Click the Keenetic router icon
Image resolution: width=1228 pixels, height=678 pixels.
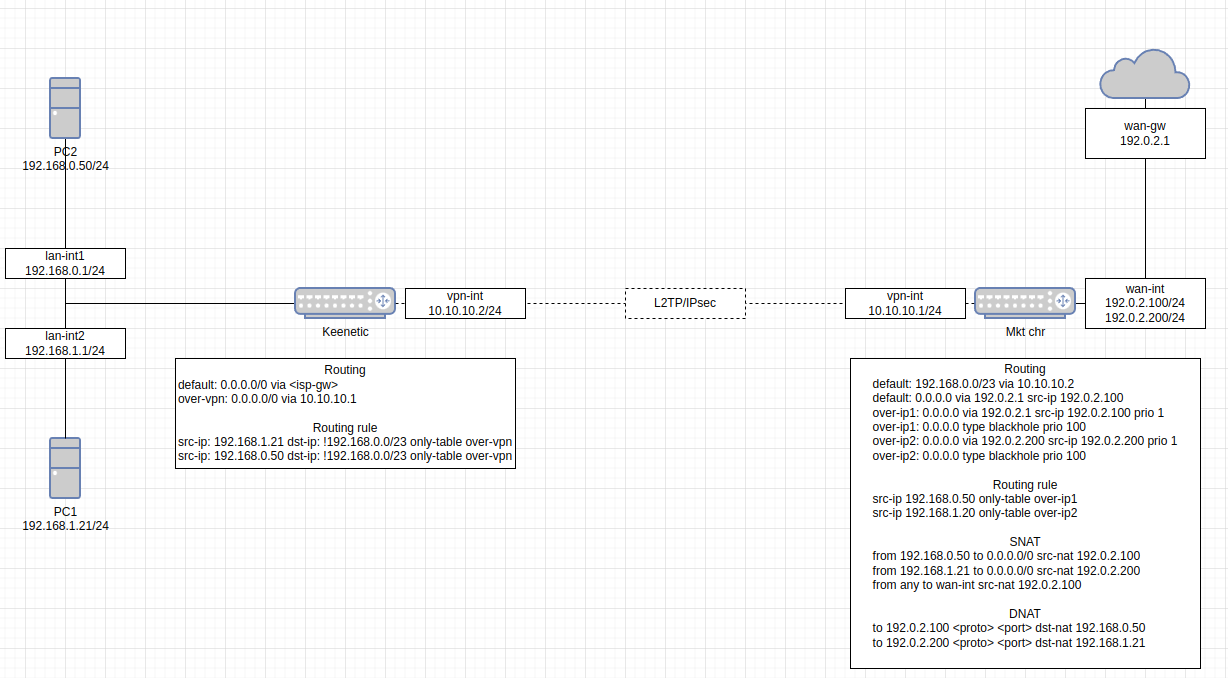(x=345, y=302)
